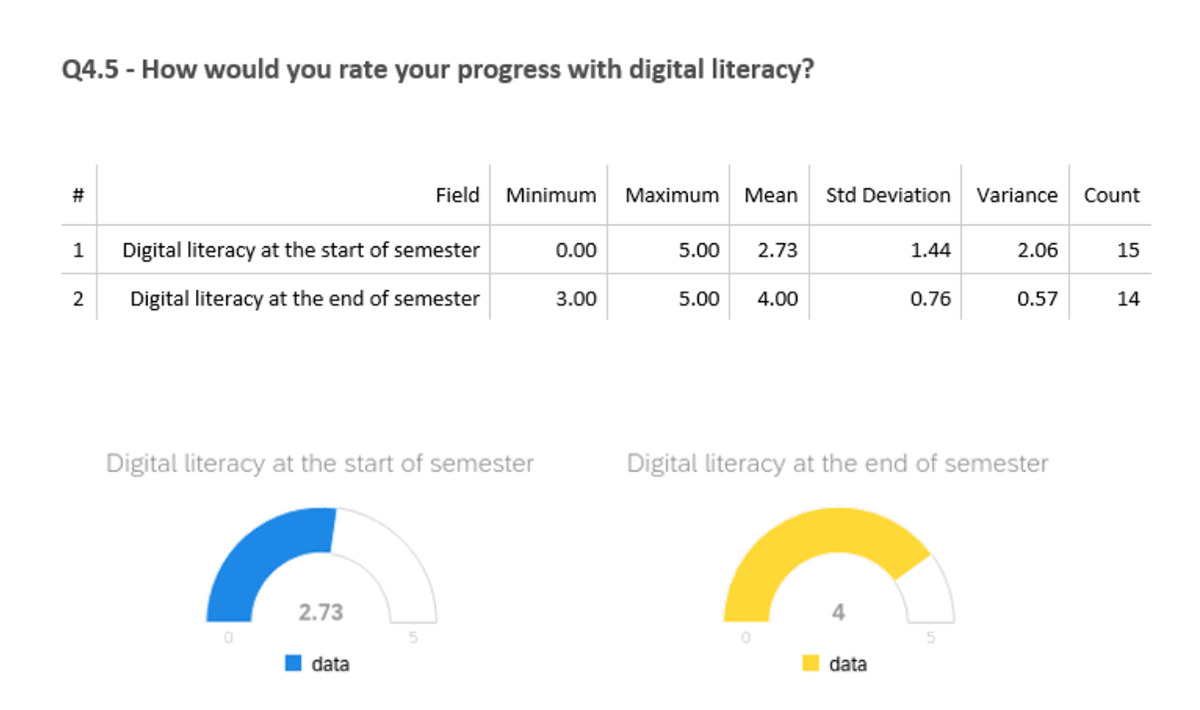1200x710 pixels.
Task: Click row 'Digital literacy at the end of semester'
Action: pos(606,298)
